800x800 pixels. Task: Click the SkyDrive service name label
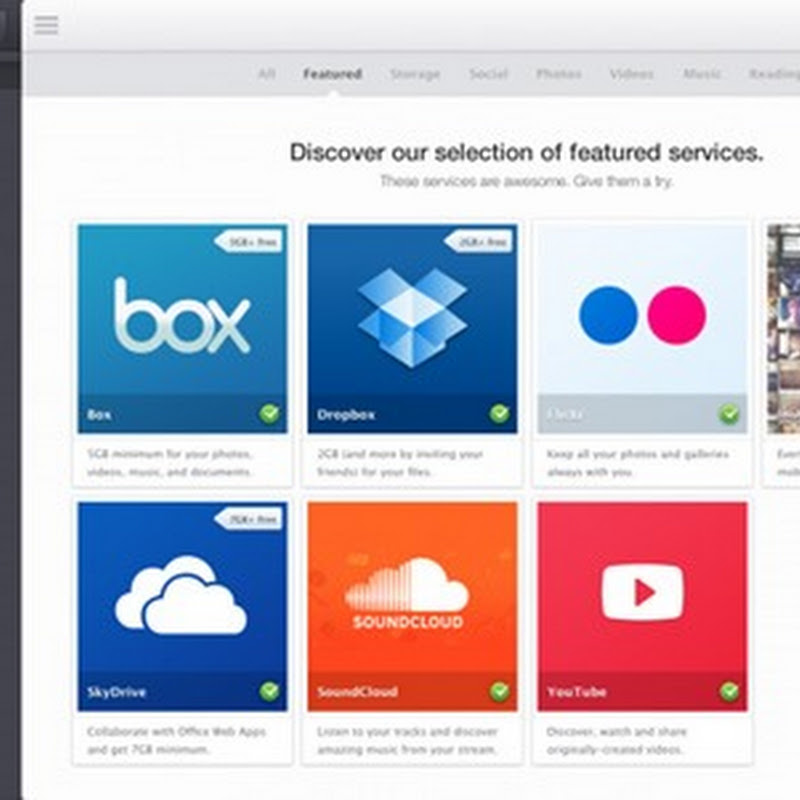tap(117, 692)
